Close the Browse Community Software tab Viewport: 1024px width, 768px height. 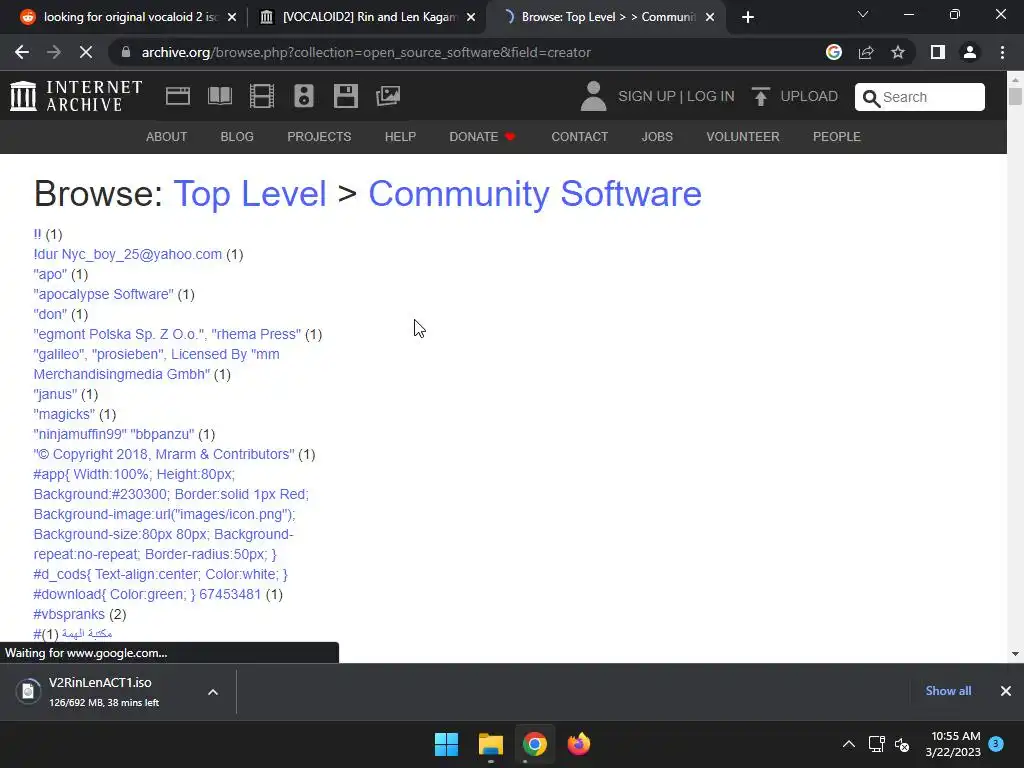710,18
